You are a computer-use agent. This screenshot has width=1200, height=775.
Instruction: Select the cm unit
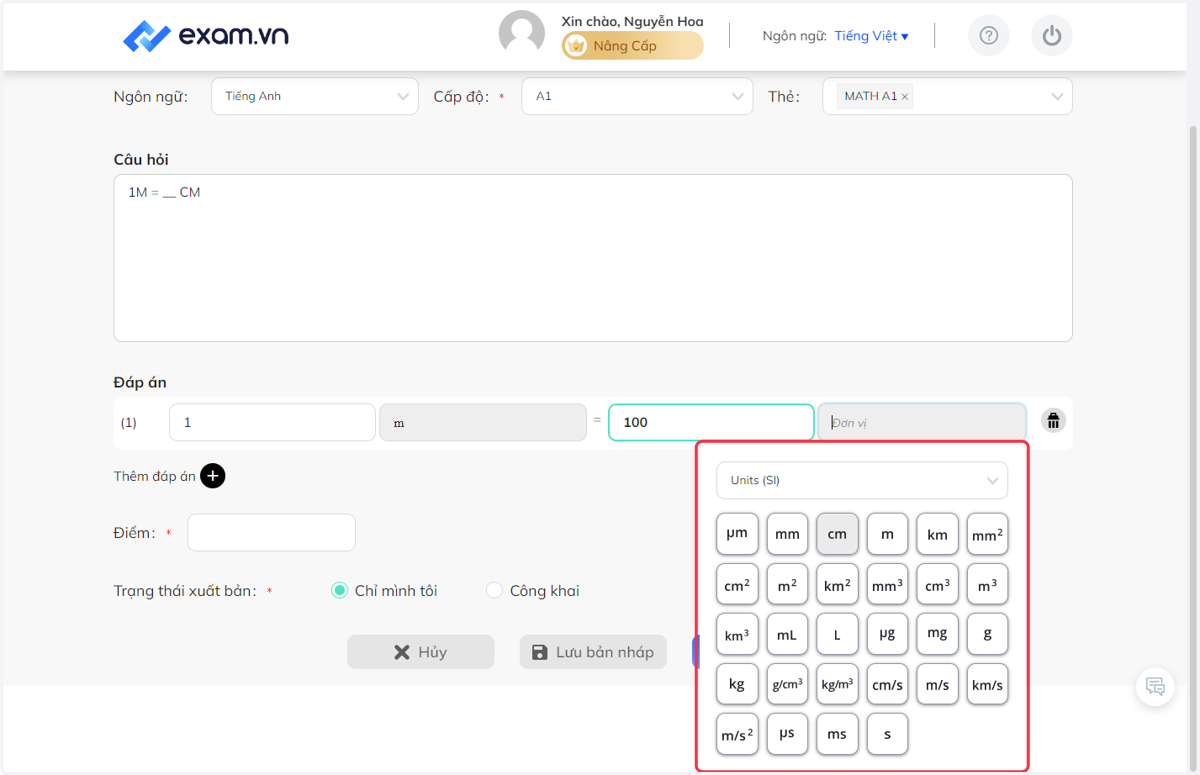(837, 534)
